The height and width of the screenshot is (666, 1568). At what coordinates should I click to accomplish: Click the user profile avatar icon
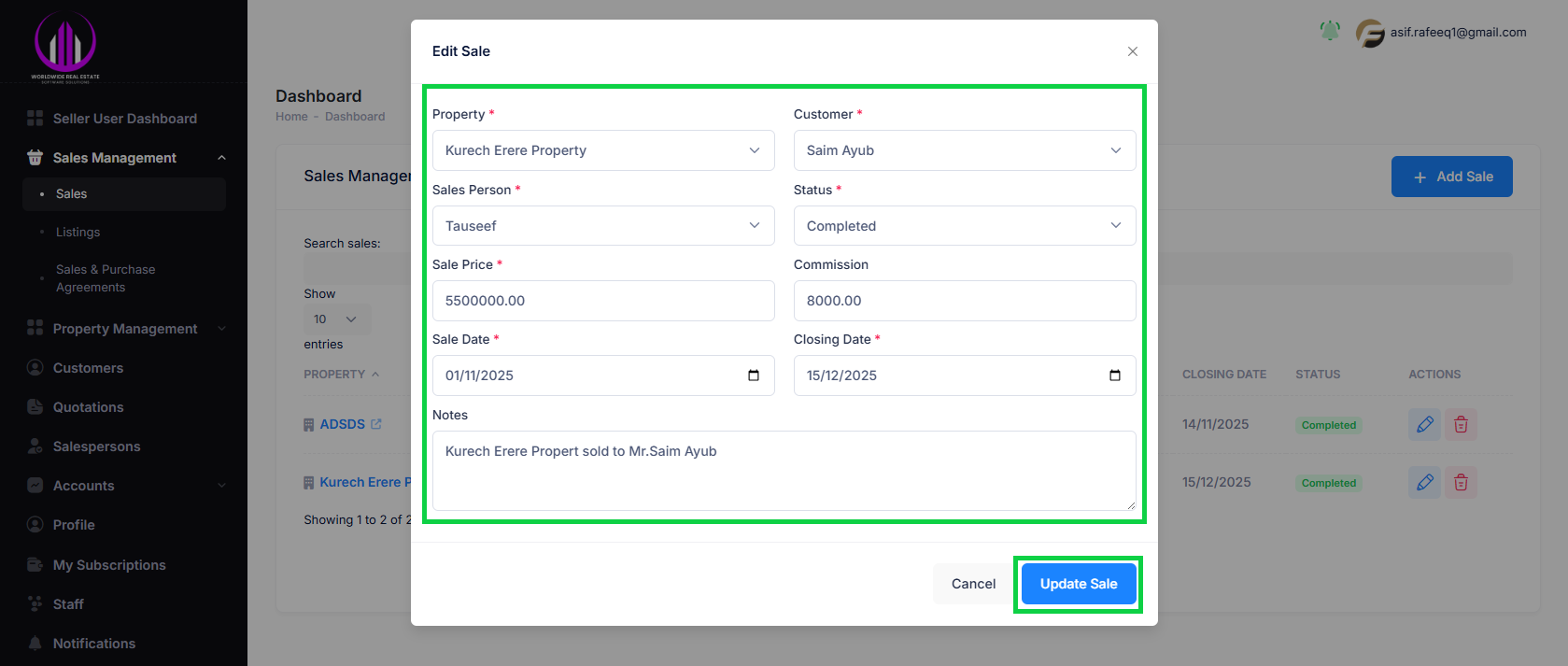click(1370, 34)
